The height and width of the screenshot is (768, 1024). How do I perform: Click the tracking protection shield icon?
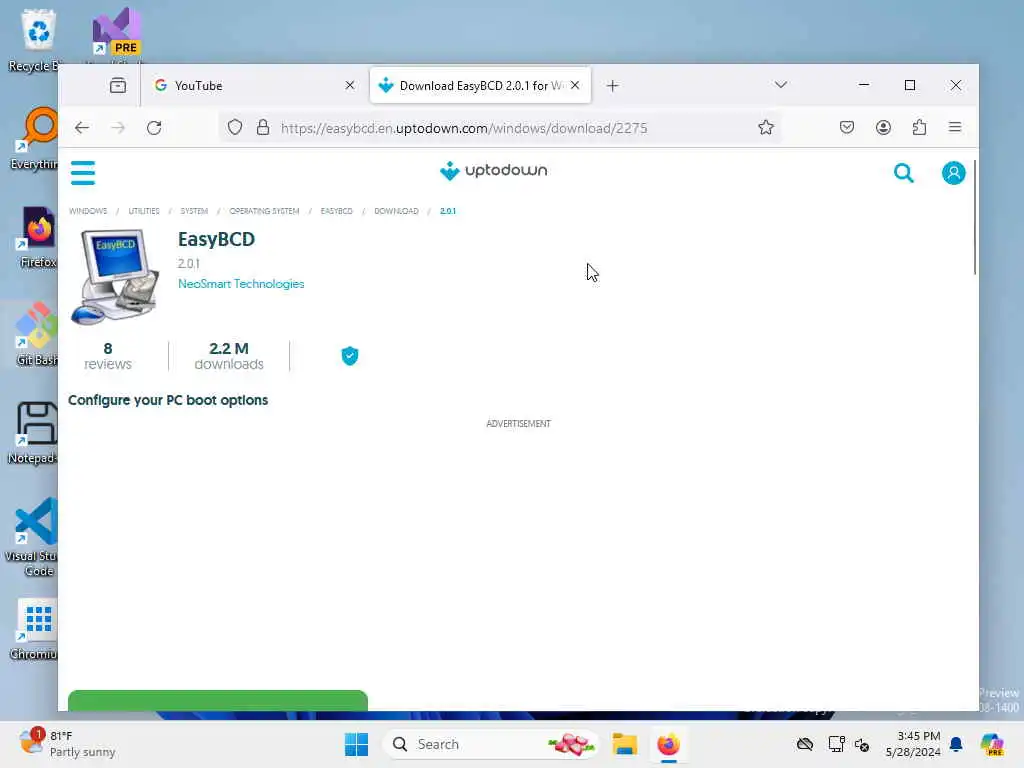tap(235, 127)
